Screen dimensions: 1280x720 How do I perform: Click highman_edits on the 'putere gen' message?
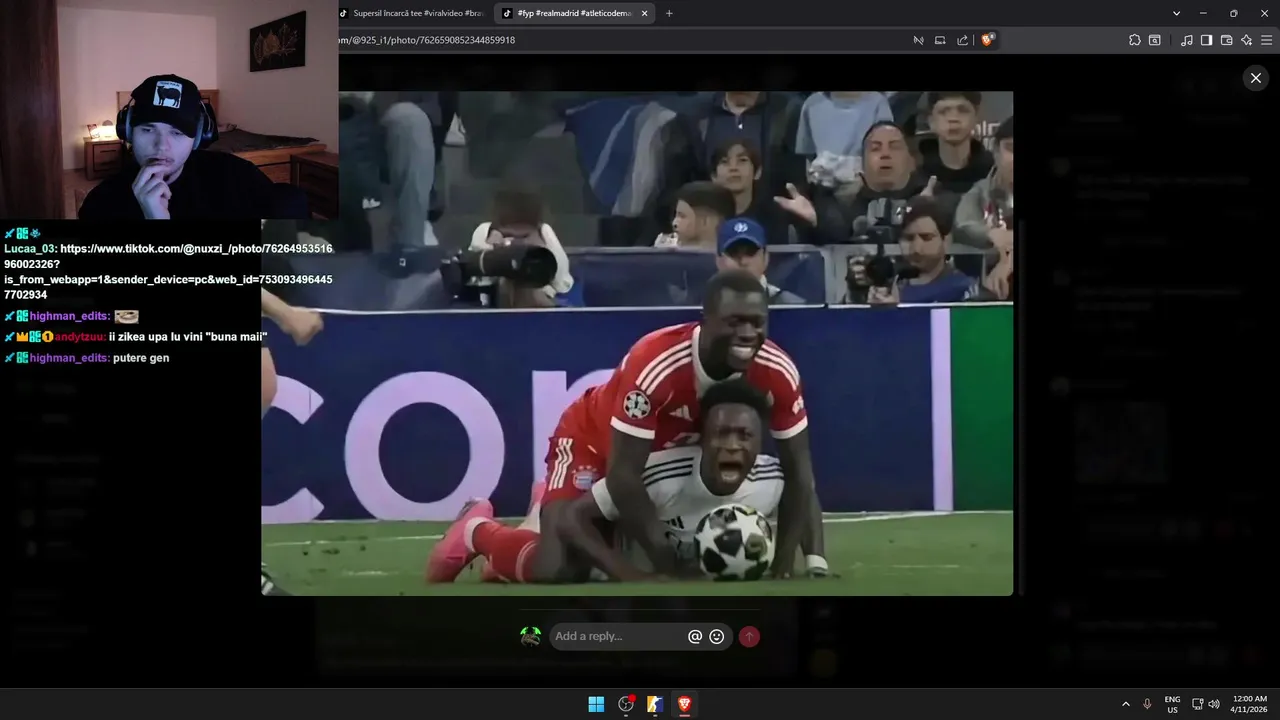[68, 357]
